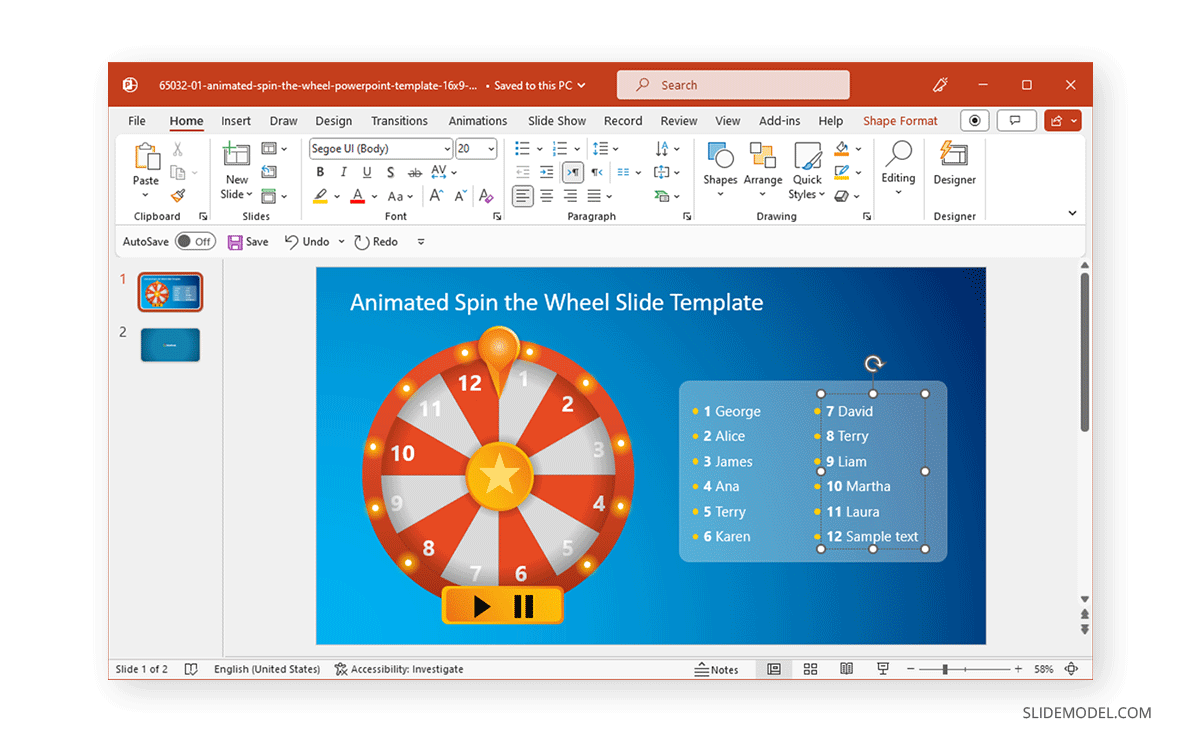Apply bold formatting to text
Image resolution: width=1200 pixels, height=743 pixels.
click(320, 171)
